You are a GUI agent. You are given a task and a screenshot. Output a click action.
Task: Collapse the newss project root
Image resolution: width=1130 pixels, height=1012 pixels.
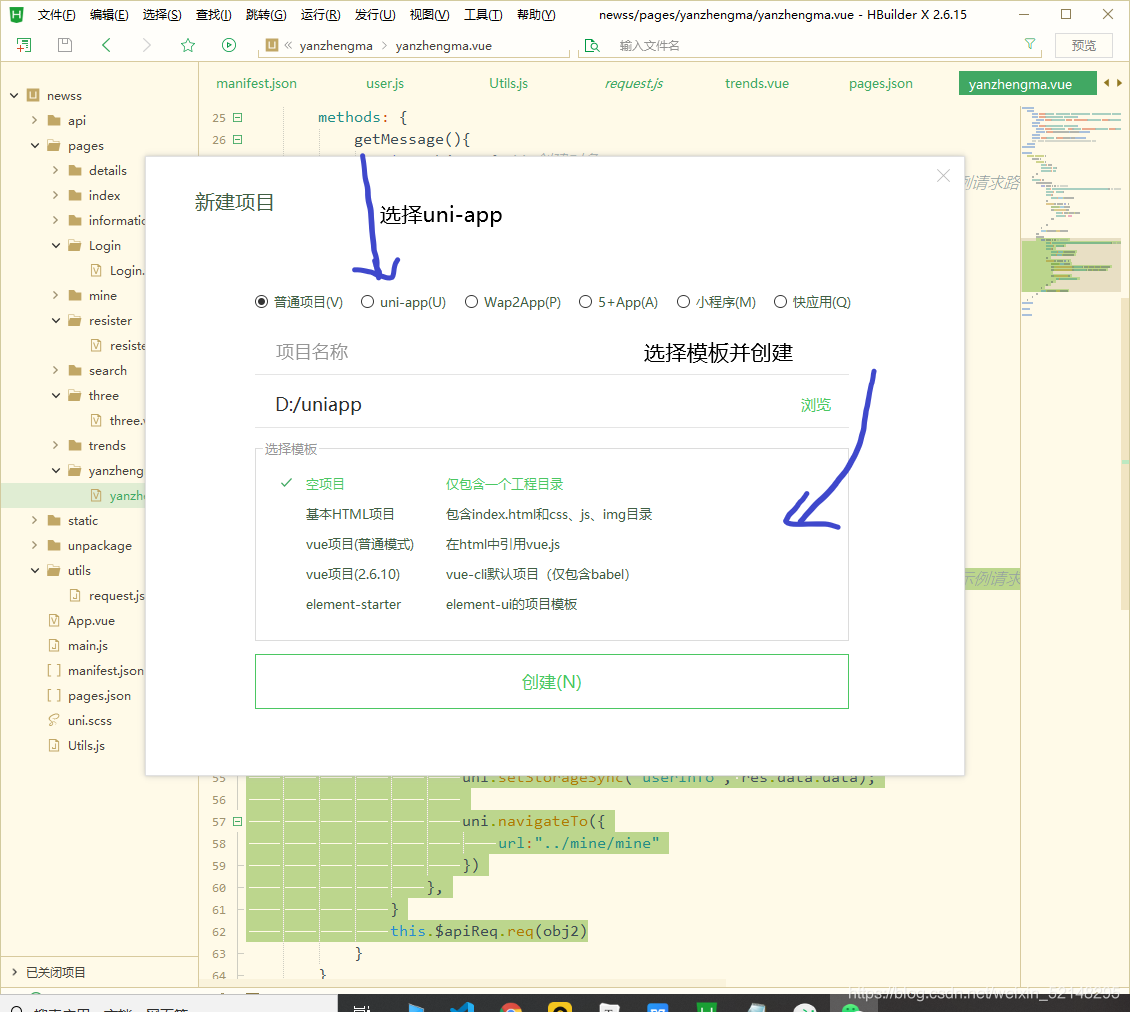[x=14, y=95]
